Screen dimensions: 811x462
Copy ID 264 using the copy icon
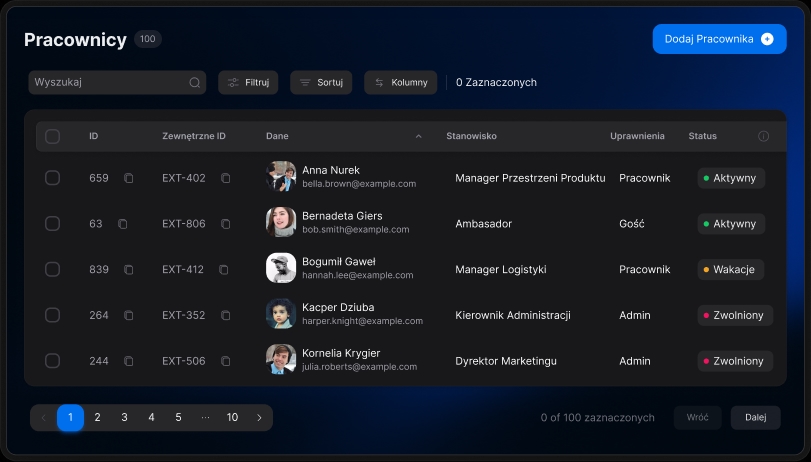[x=128, y=315]
